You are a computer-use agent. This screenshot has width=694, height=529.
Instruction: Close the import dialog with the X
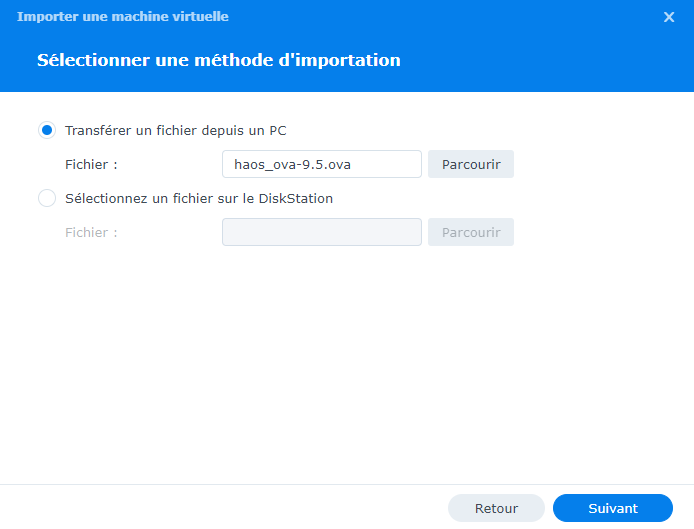[x=669, y=17]
